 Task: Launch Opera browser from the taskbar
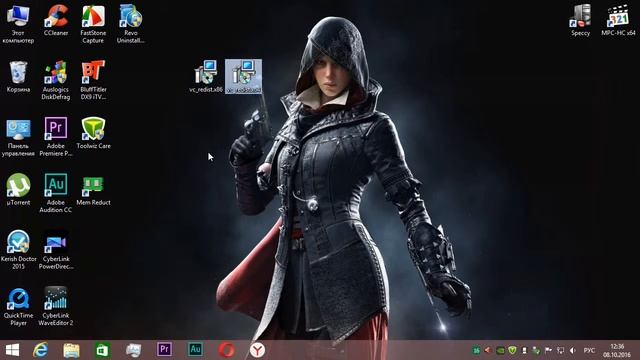[x=226, y=350]
